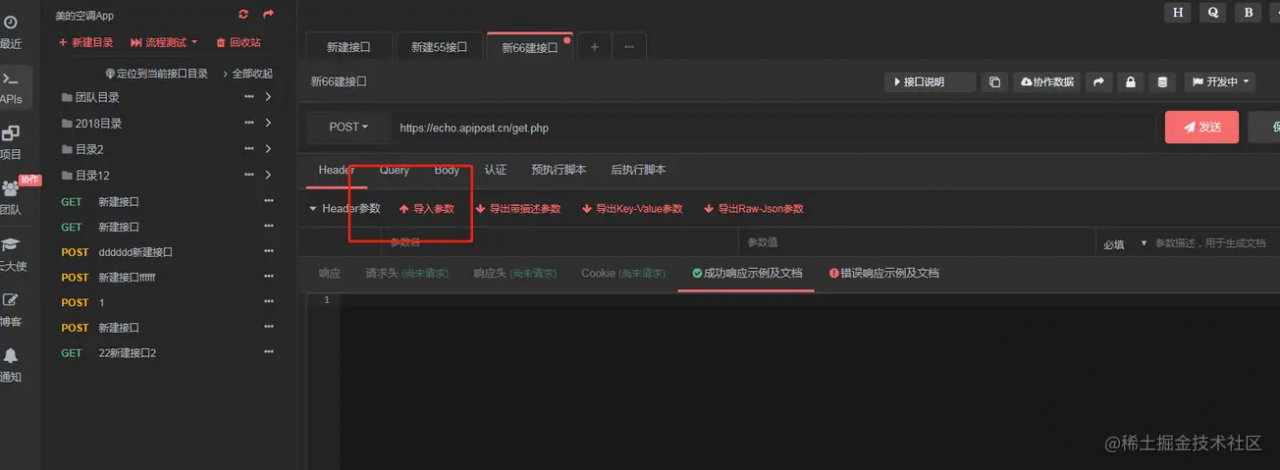Click the share arrow icon beside 协作数据
This screenshot has height=470, width=1280.
(1099, 82)
